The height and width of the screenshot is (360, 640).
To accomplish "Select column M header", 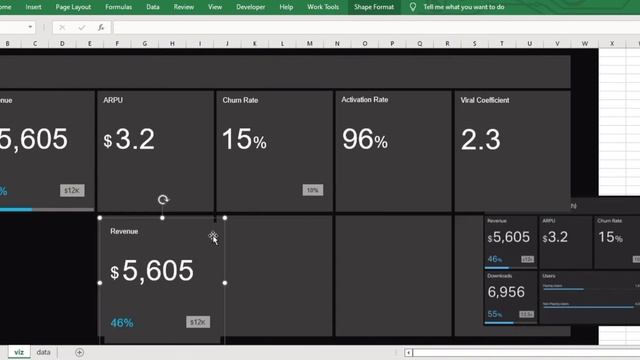I will (x=310, y=43).
